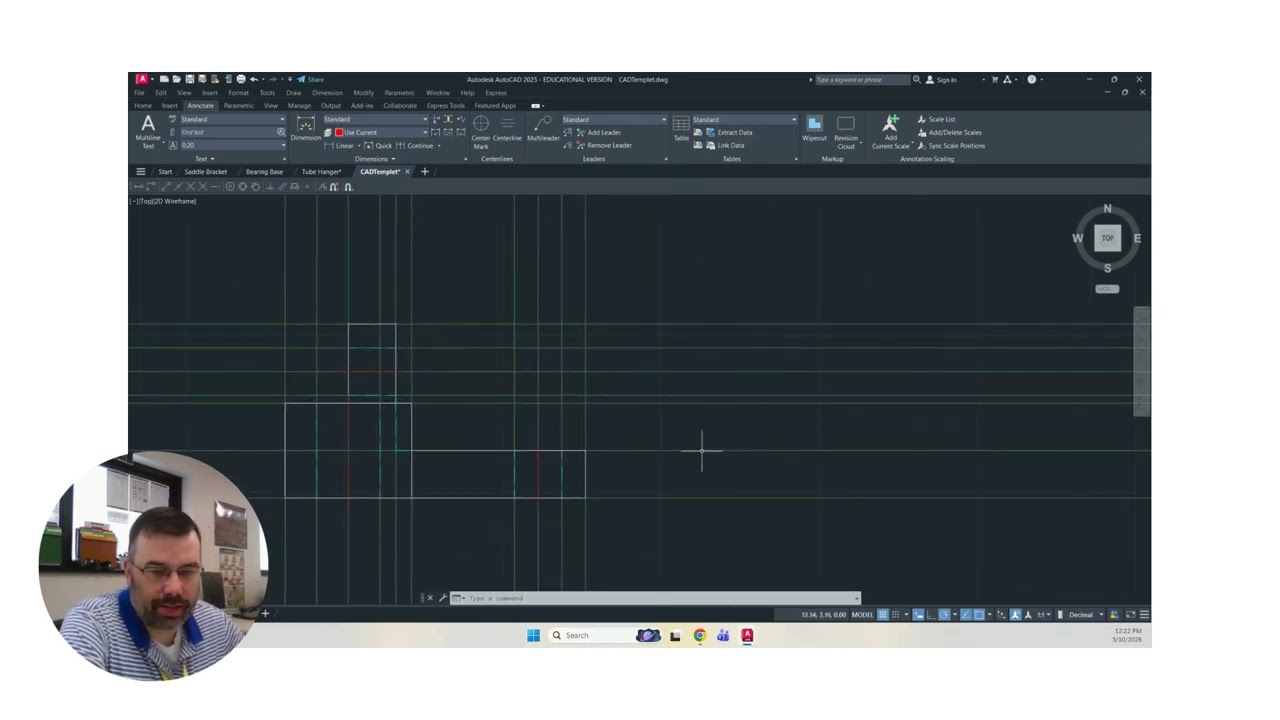The image size is (1280, 720).
Task: Select the Revision Cloud tool
Action: click(846, 131)
